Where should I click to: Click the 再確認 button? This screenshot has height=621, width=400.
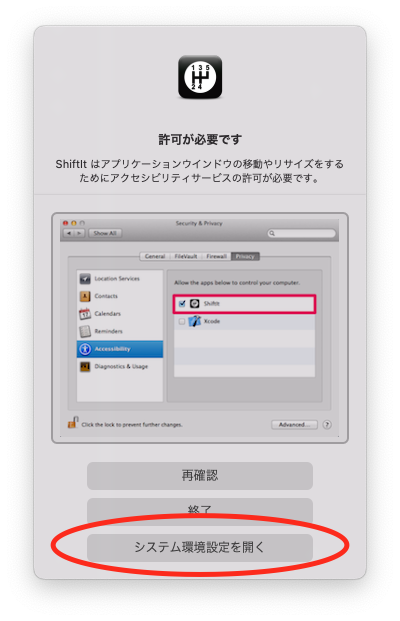coord(200,475)
